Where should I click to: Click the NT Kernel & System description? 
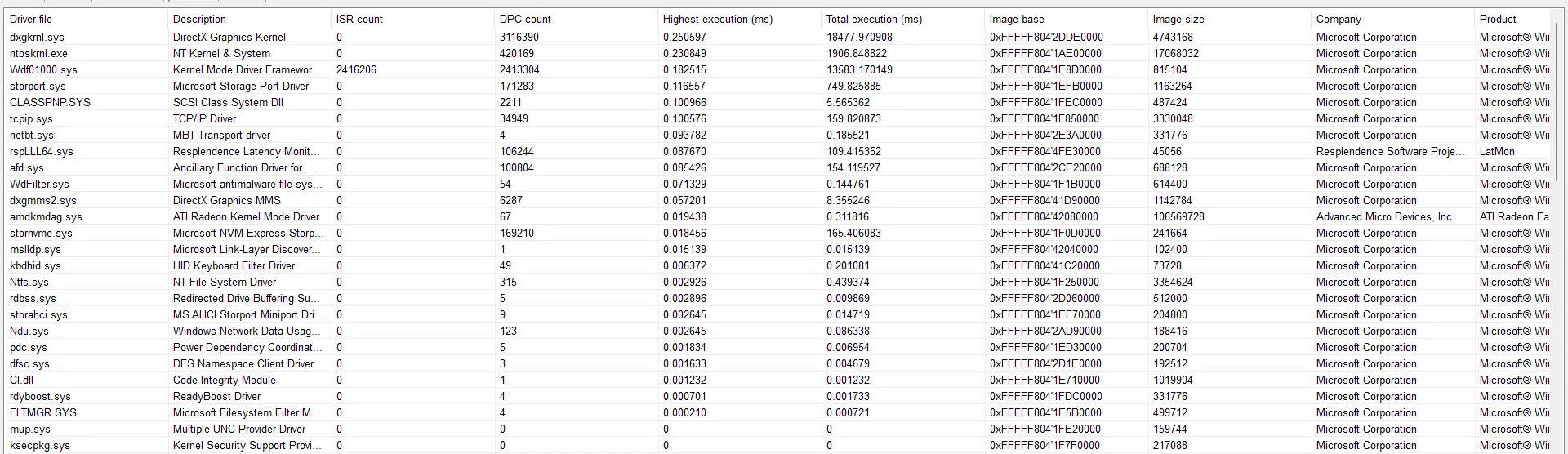coord(221,53)
